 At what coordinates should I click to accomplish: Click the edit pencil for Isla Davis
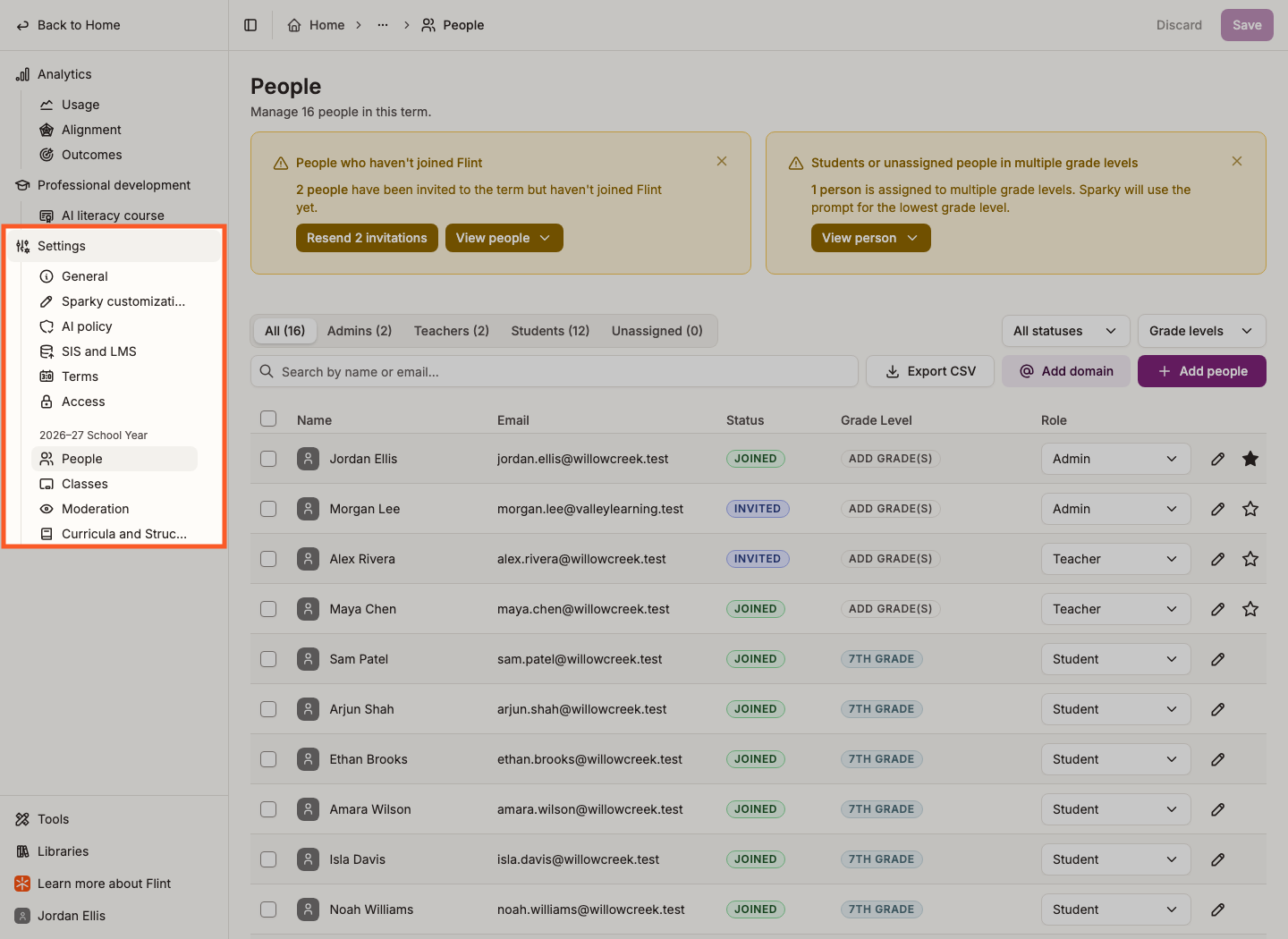point(1217,859)
